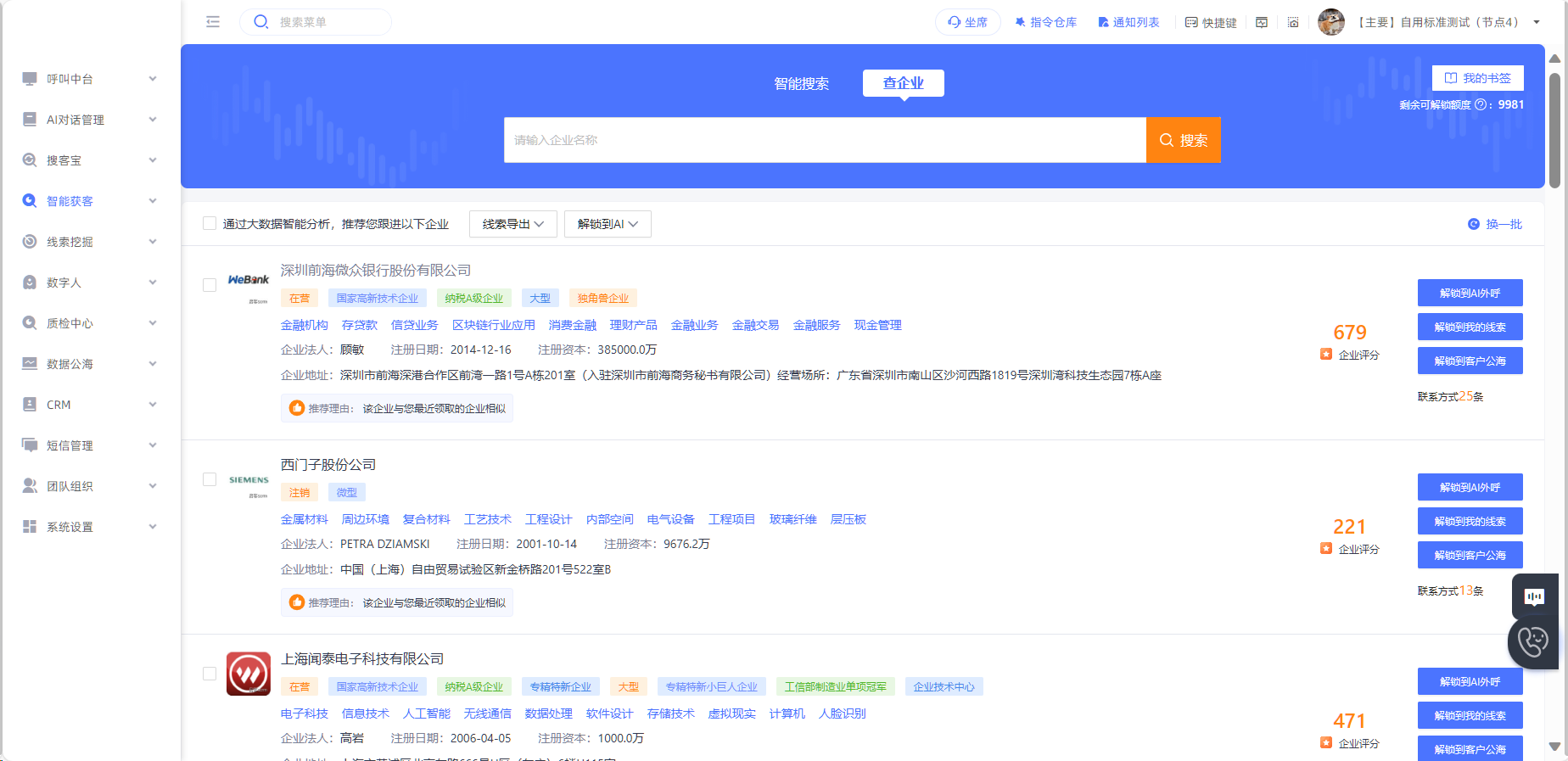Open the 质检中心 menu item
This screenshot has height=761, width=1568.
pyautogui.click(x=90, y=323)
